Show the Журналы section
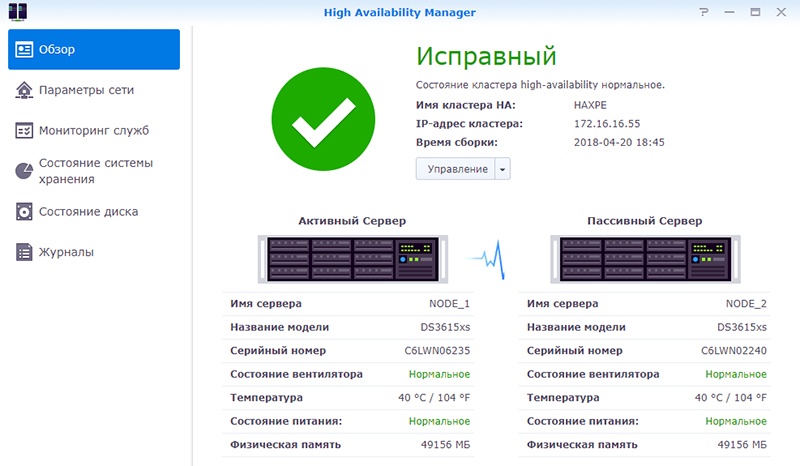800x466 pixels. click(94, 252)
